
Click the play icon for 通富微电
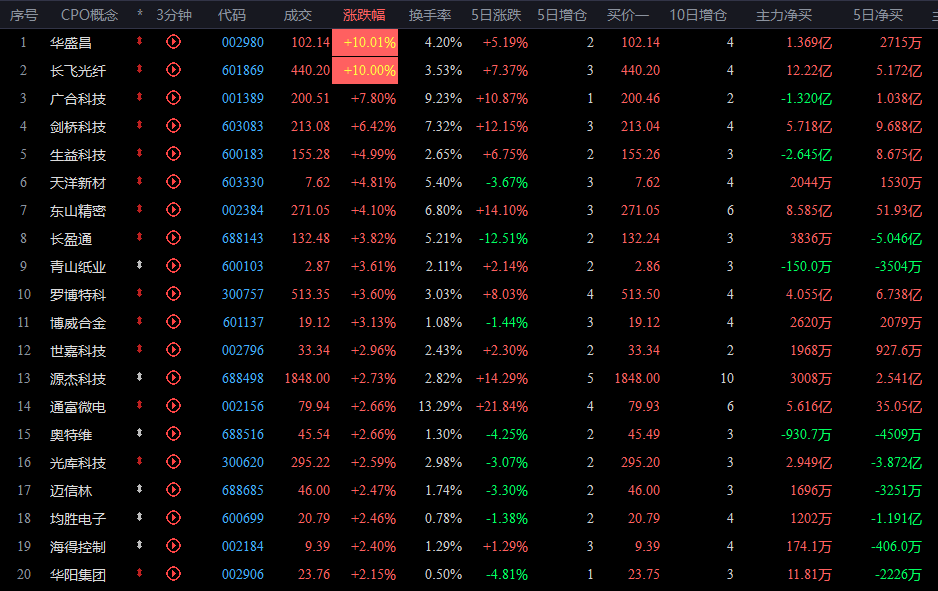pos(173,406)
